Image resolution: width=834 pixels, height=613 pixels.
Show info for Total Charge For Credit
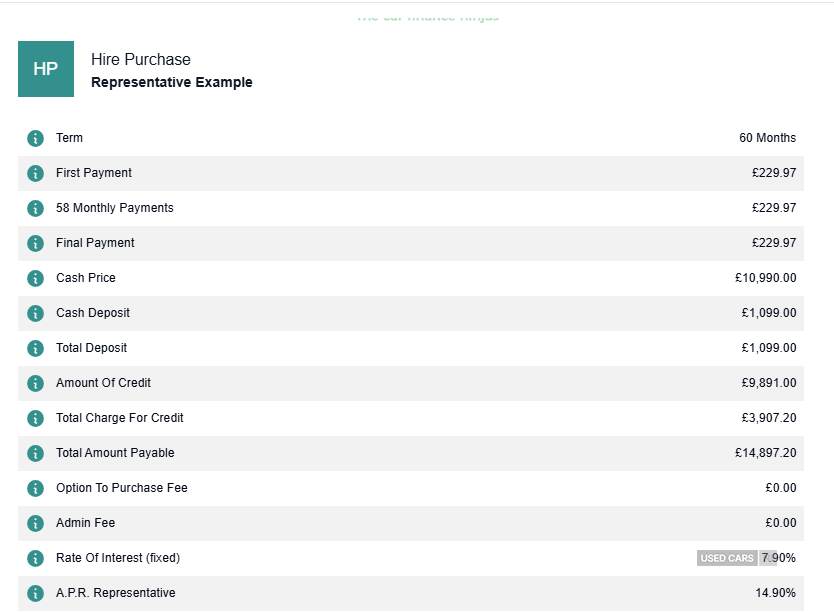(35, 418)
